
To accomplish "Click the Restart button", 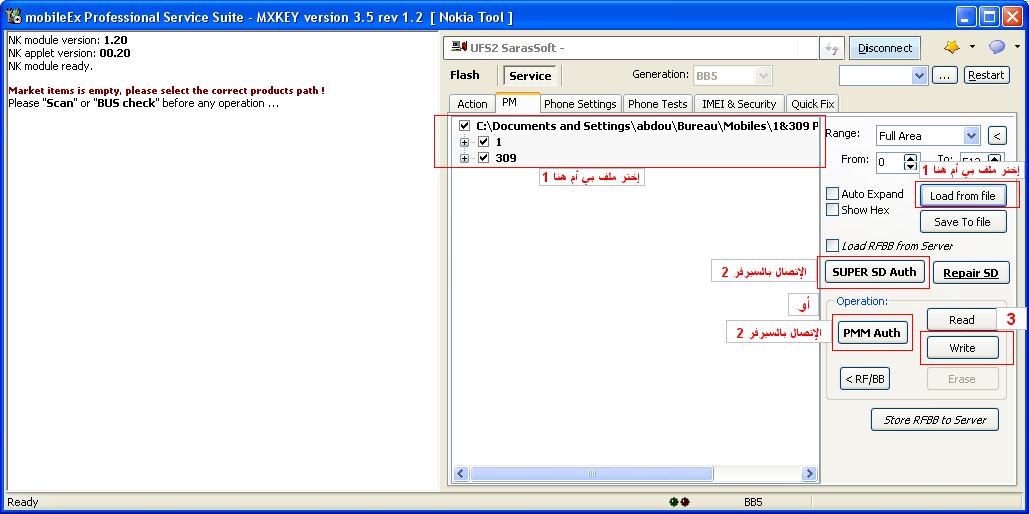I will click(x=986, y=75).
